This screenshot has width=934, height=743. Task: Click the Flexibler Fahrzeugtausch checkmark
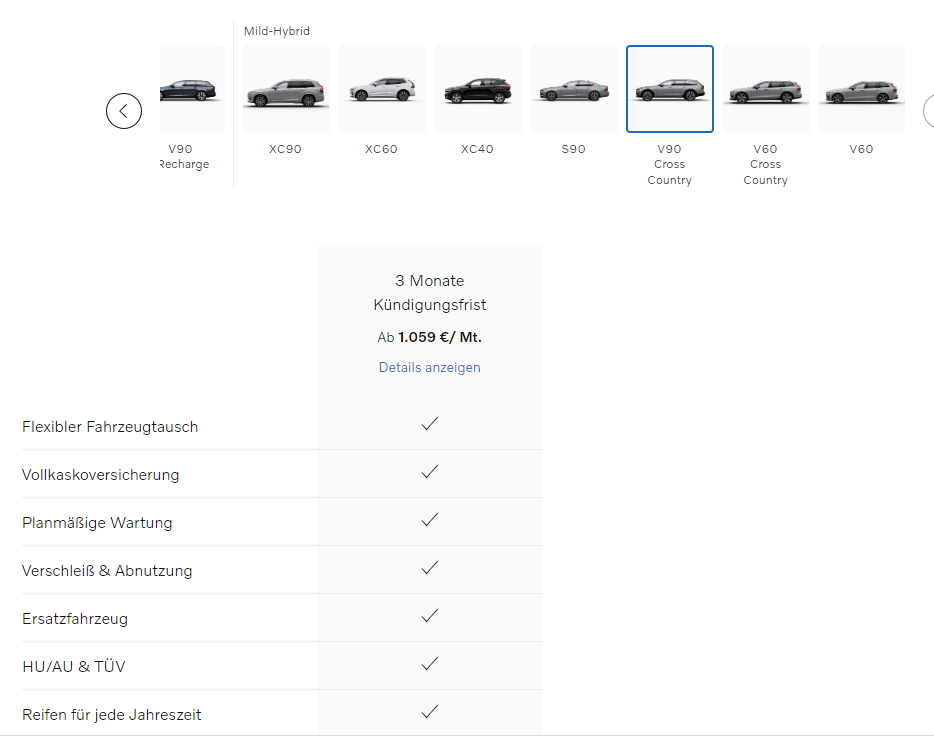click(x=430, y=424)
